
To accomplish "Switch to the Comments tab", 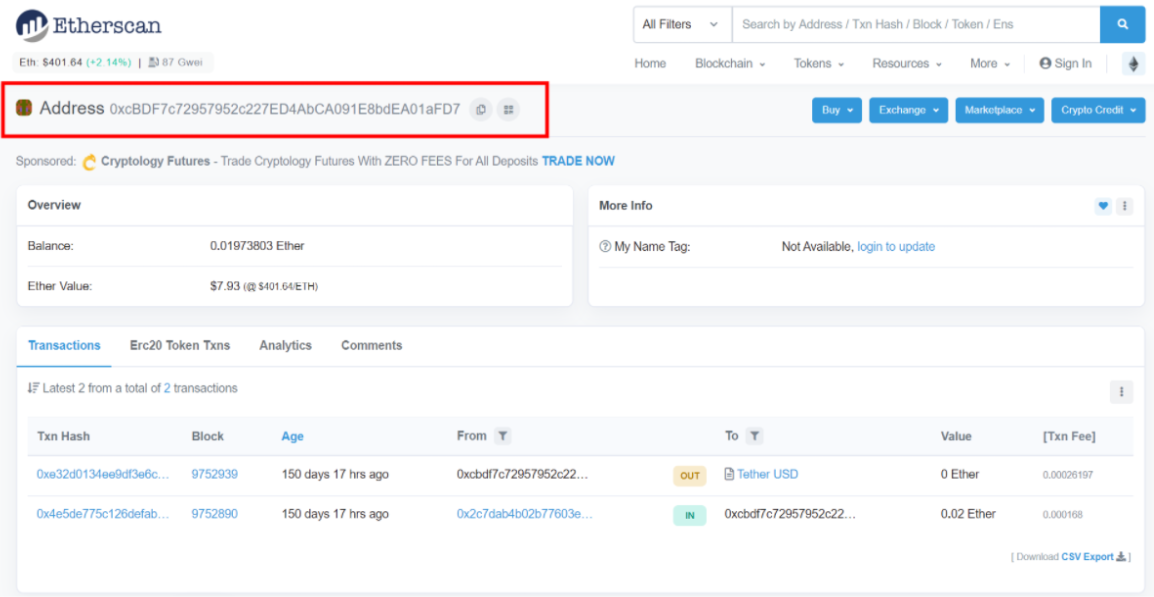I will [x=372, y=345].
